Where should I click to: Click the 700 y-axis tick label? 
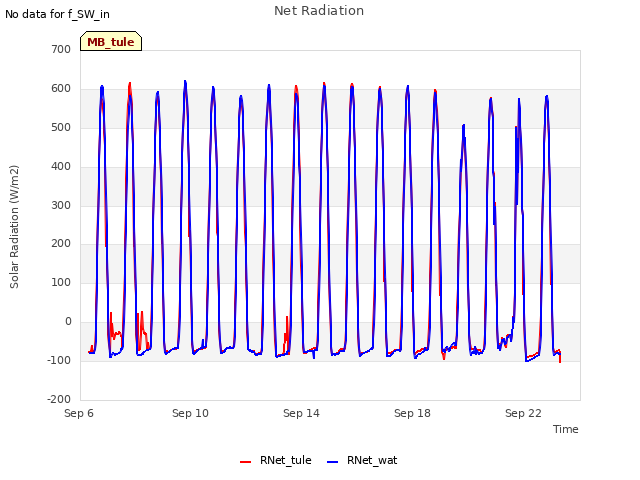coord(61,49)
